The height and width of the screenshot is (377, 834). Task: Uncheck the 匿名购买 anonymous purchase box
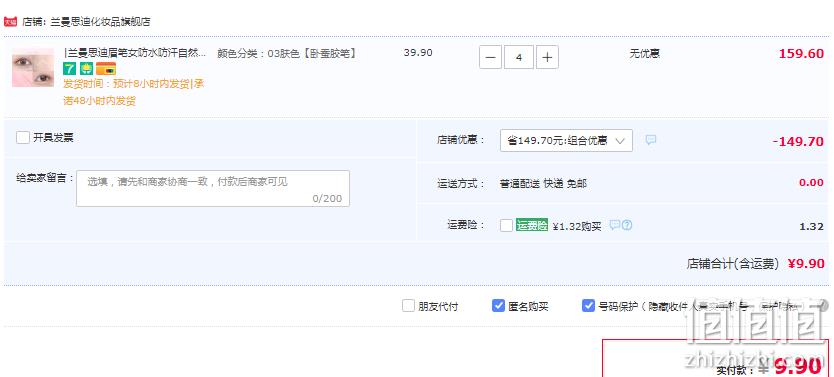(x=498, y=306)
